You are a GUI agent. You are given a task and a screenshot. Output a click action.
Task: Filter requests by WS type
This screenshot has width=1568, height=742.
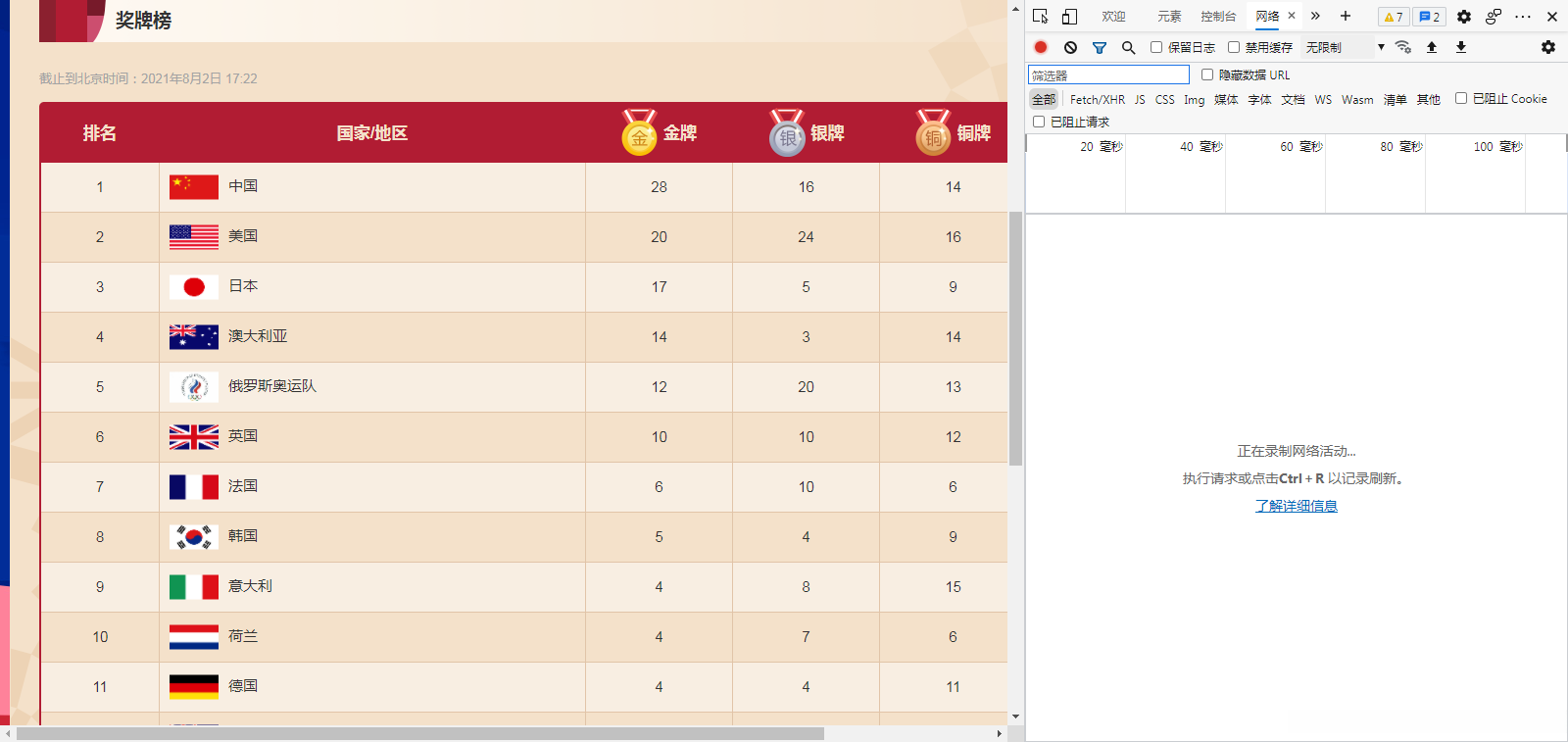pos(1323,99)
